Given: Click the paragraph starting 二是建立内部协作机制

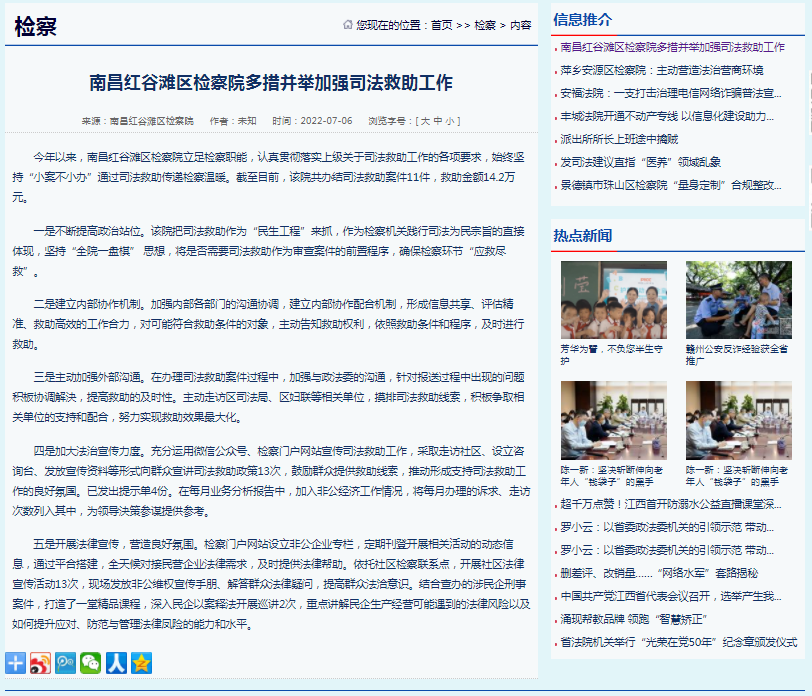Looking at the screenshot, I should (269, 324).
